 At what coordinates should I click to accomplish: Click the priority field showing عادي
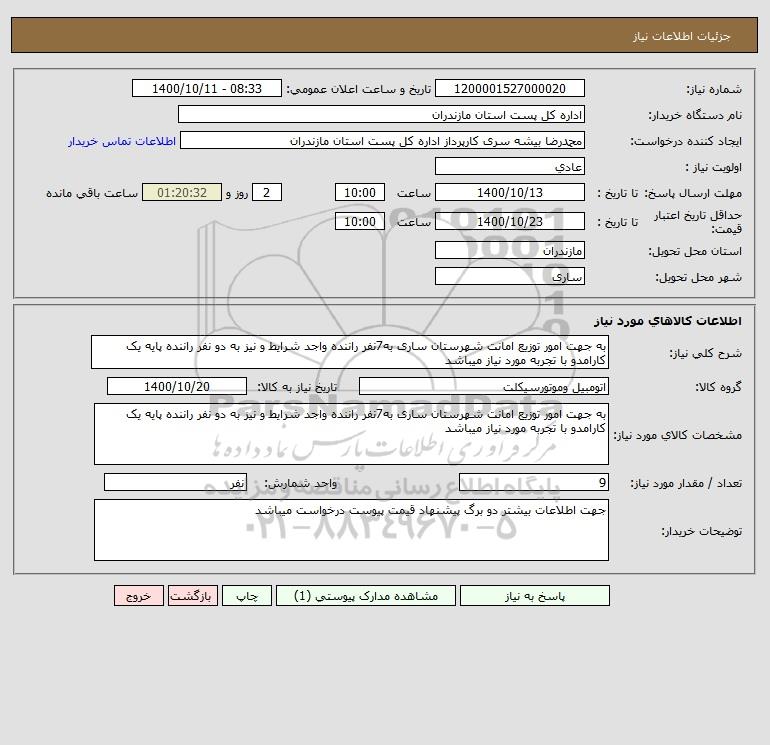(x=510, y=166)
